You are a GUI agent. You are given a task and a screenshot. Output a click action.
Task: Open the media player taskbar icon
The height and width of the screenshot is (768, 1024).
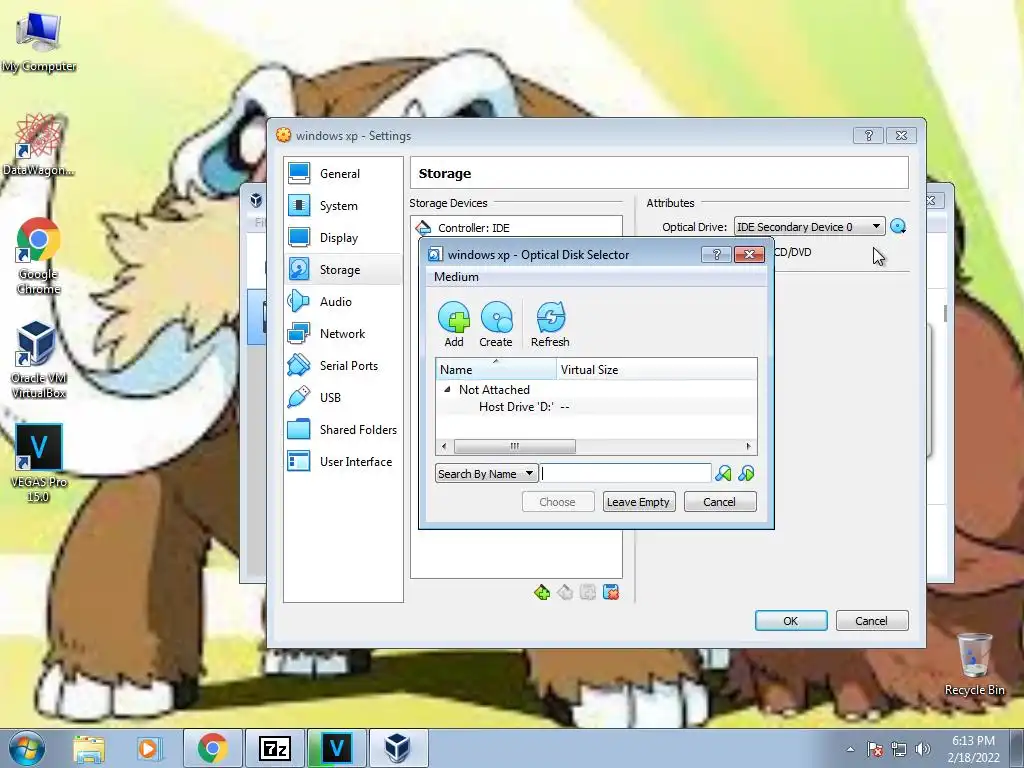coord(148,748)
